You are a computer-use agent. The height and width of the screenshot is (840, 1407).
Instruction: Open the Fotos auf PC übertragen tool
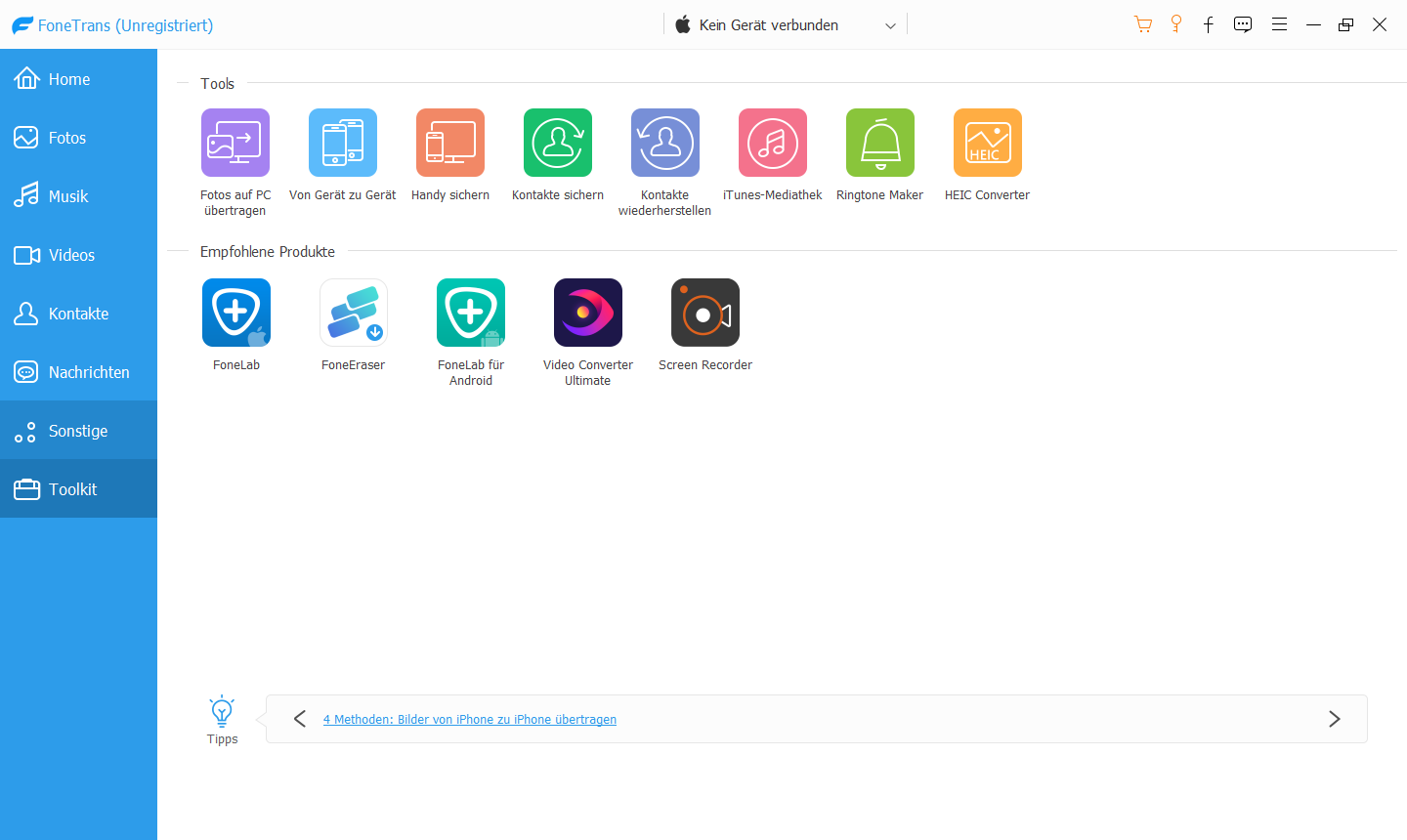(x=235, y=143)
